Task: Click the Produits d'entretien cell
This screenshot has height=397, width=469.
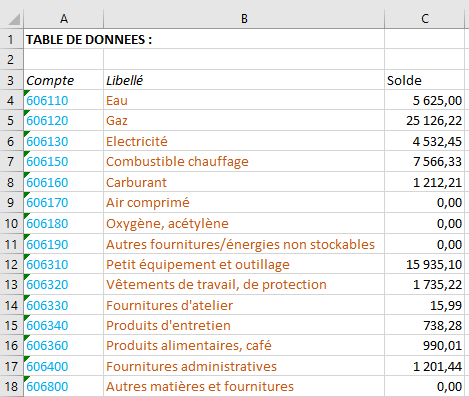Action: click(x=244, y=325)
